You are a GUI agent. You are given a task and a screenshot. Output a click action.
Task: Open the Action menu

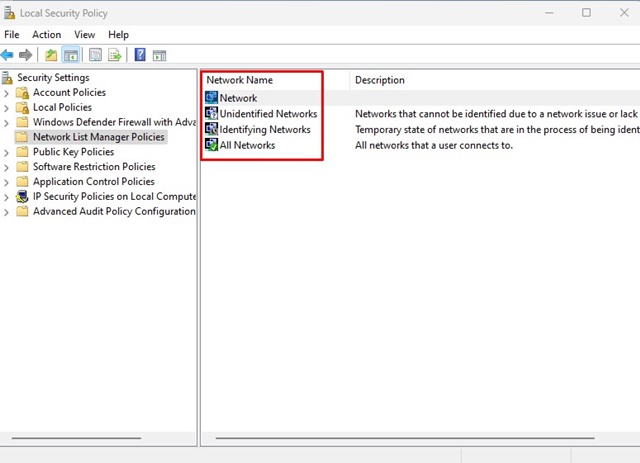click(x=46, y=35)
